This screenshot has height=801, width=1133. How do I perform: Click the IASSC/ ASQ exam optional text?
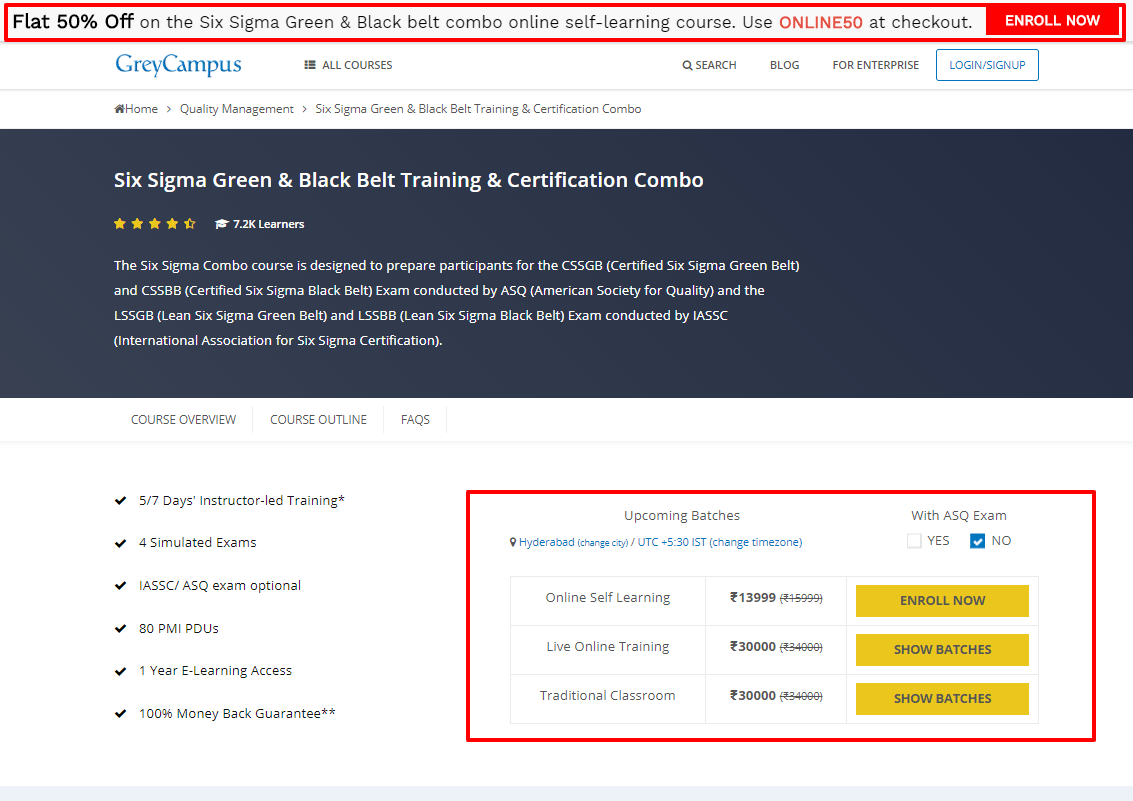coord(220,586)
